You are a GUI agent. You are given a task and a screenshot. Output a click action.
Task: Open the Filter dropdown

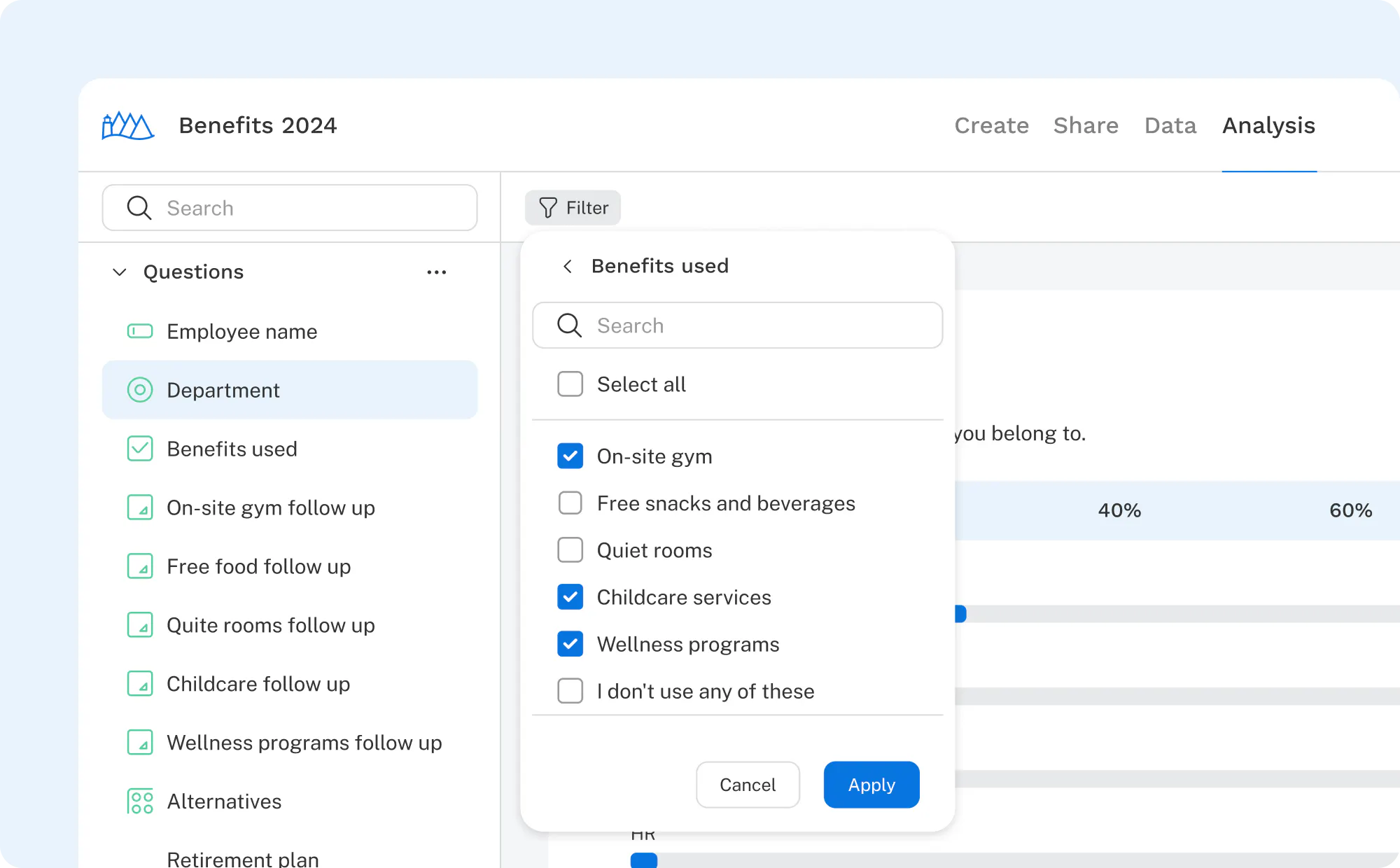pos(573,208)
